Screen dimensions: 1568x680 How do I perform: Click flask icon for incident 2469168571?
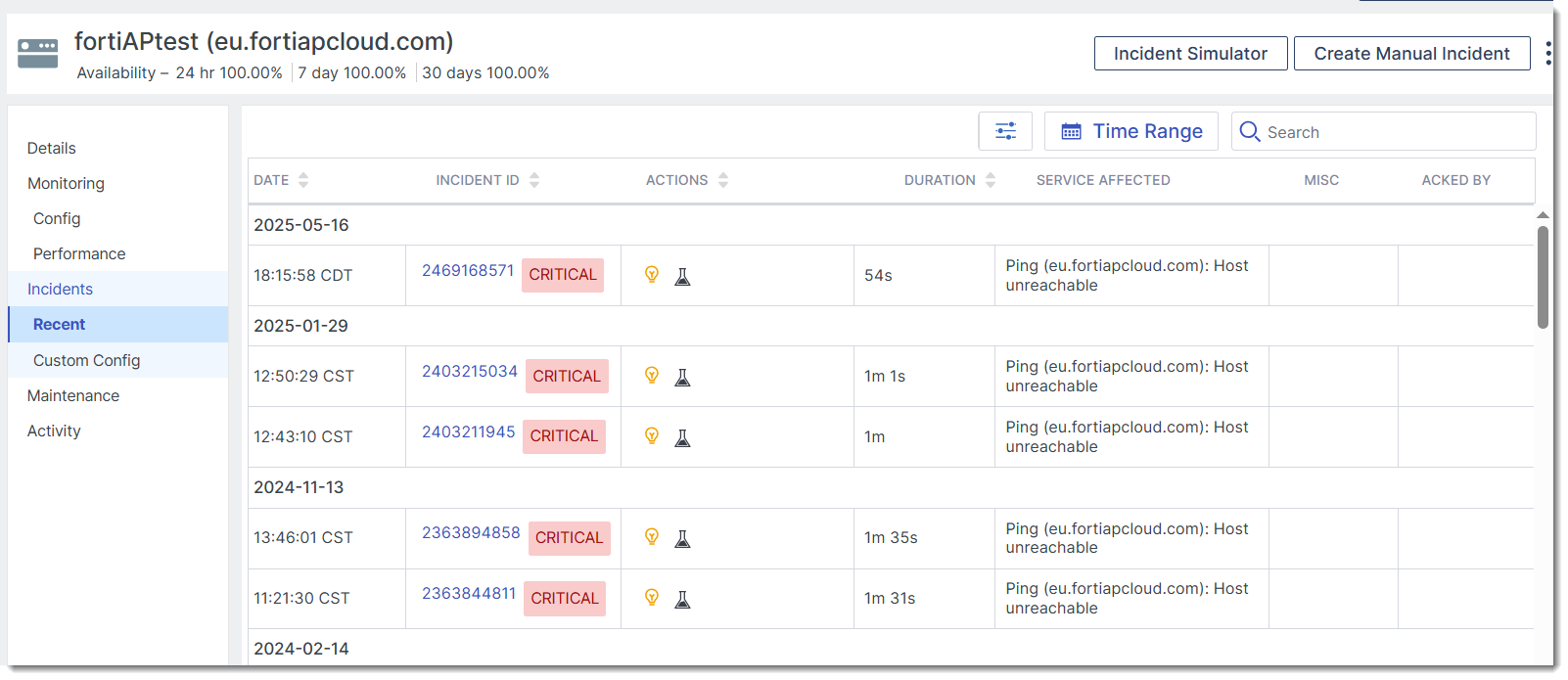pyautogui.click(x=683, y=277)
